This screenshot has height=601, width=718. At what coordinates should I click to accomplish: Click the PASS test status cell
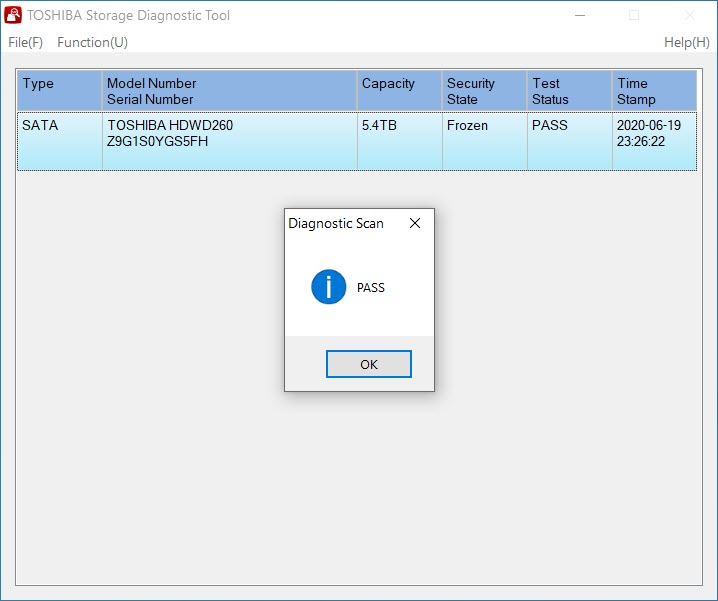(x=570, y=141)
